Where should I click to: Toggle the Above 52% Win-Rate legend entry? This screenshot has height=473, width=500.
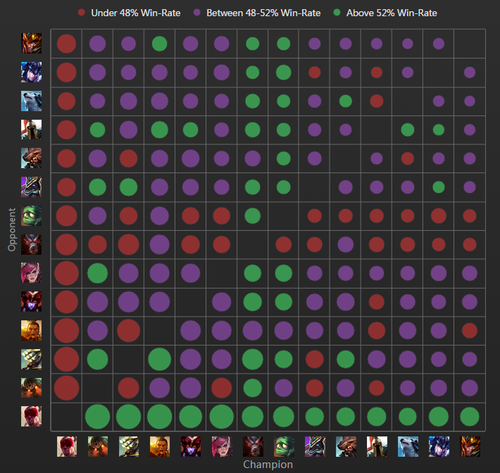(x=385, y=13)
